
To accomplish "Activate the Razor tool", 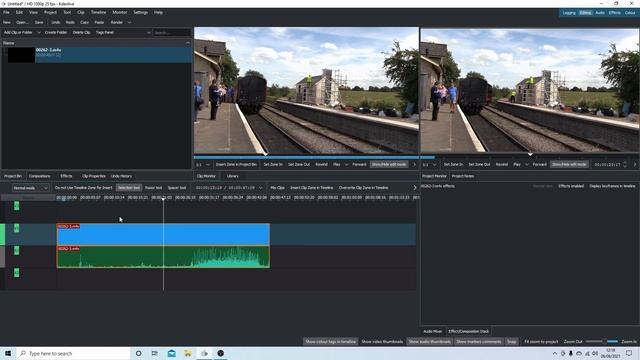I will (153, 188).
